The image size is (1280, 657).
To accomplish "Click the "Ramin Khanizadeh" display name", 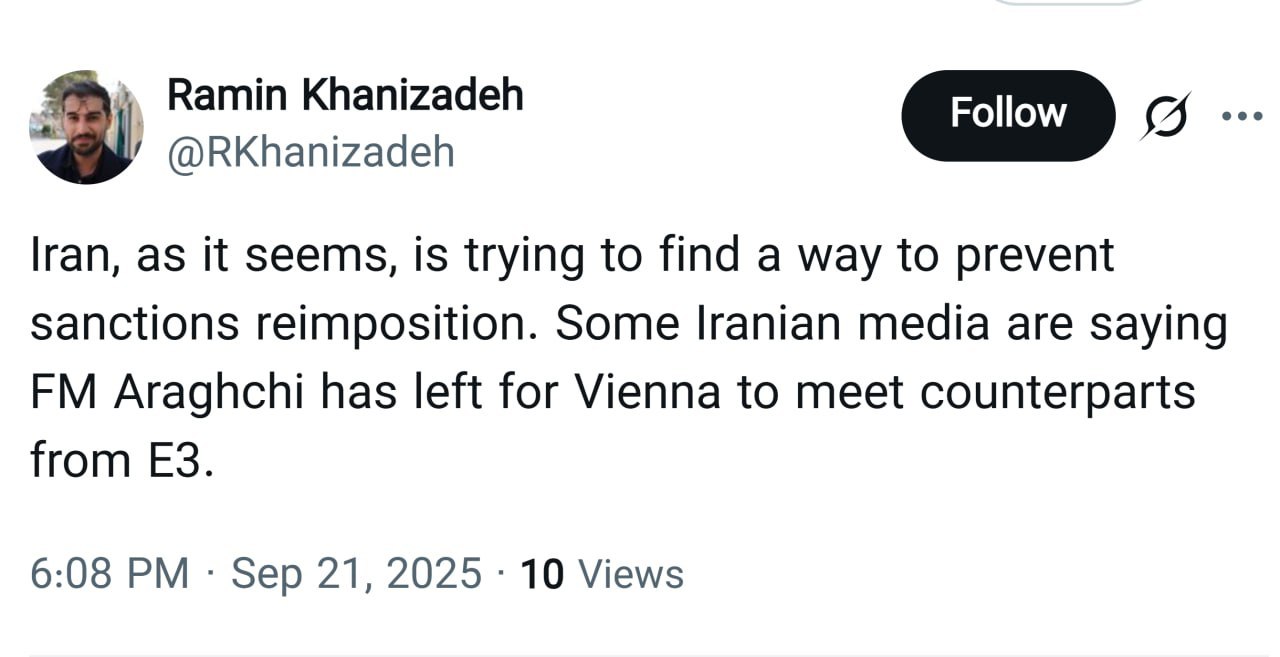I will [345, 95].
